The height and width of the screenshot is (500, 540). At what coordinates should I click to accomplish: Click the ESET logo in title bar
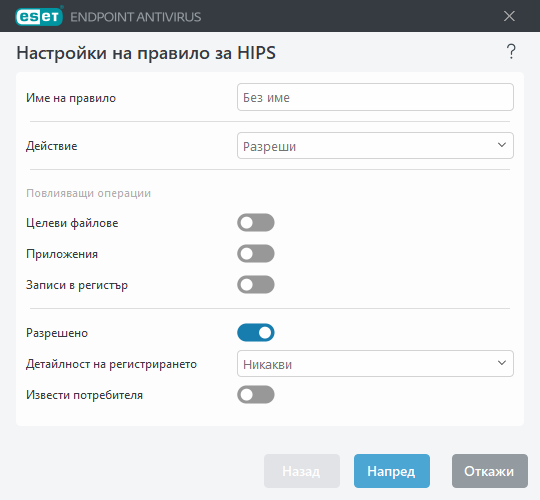(39, 16)
